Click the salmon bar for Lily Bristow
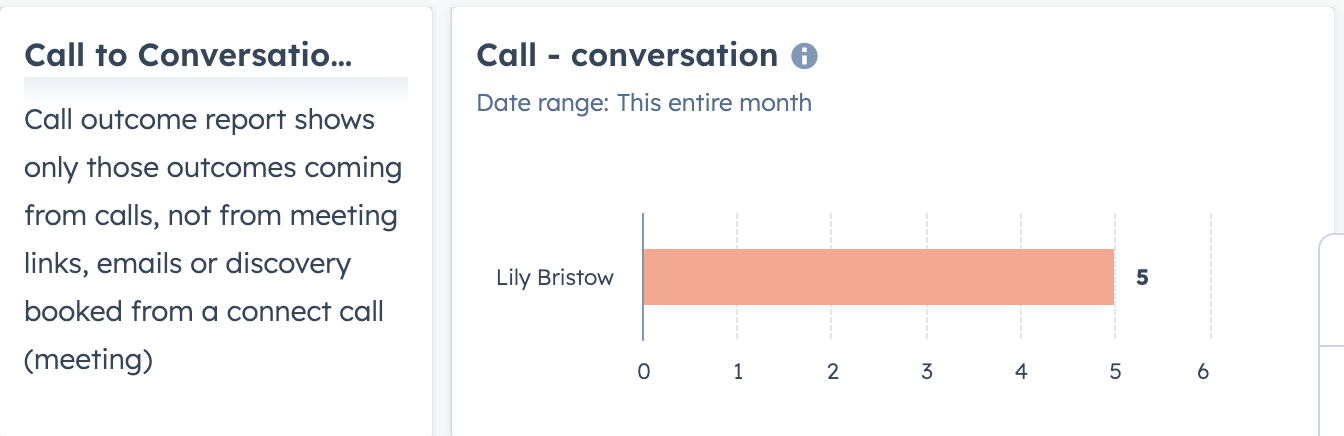This screenshot has width=1344, height=436. 878,277
